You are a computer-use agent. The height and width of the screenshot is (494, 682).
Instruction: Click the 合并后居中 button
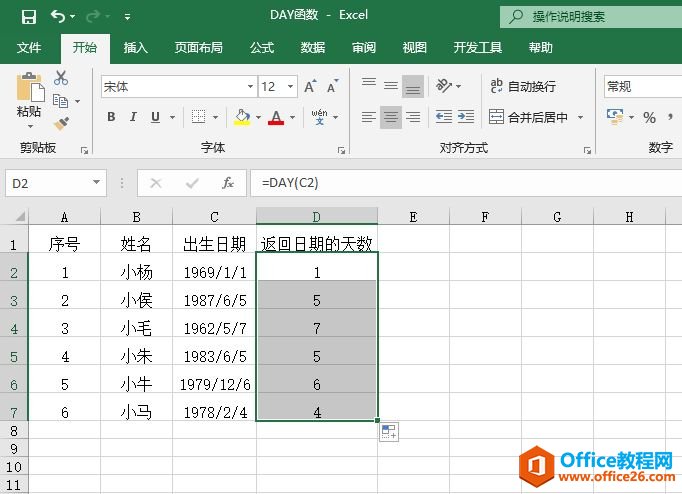point(529,117)
